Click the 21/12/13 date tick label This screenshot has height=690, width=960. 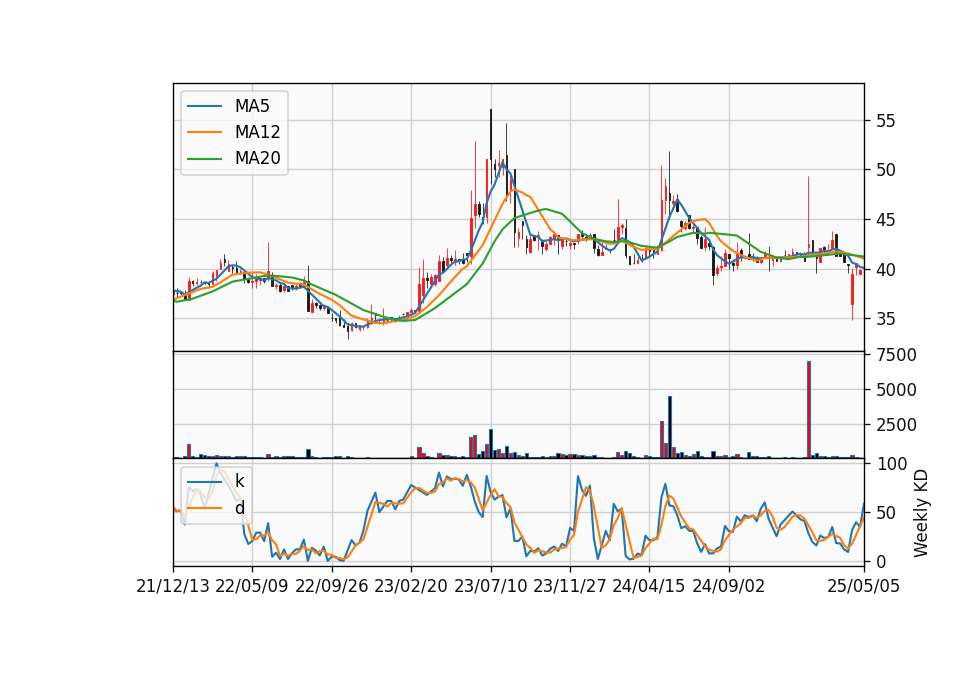(x=173, y=586)
